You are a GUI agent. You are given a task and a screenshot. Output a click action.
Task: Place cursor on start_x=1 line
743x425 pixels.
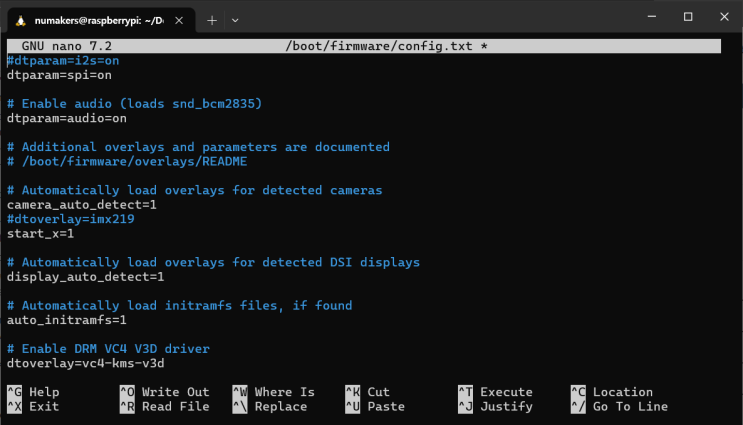(40, 234)
